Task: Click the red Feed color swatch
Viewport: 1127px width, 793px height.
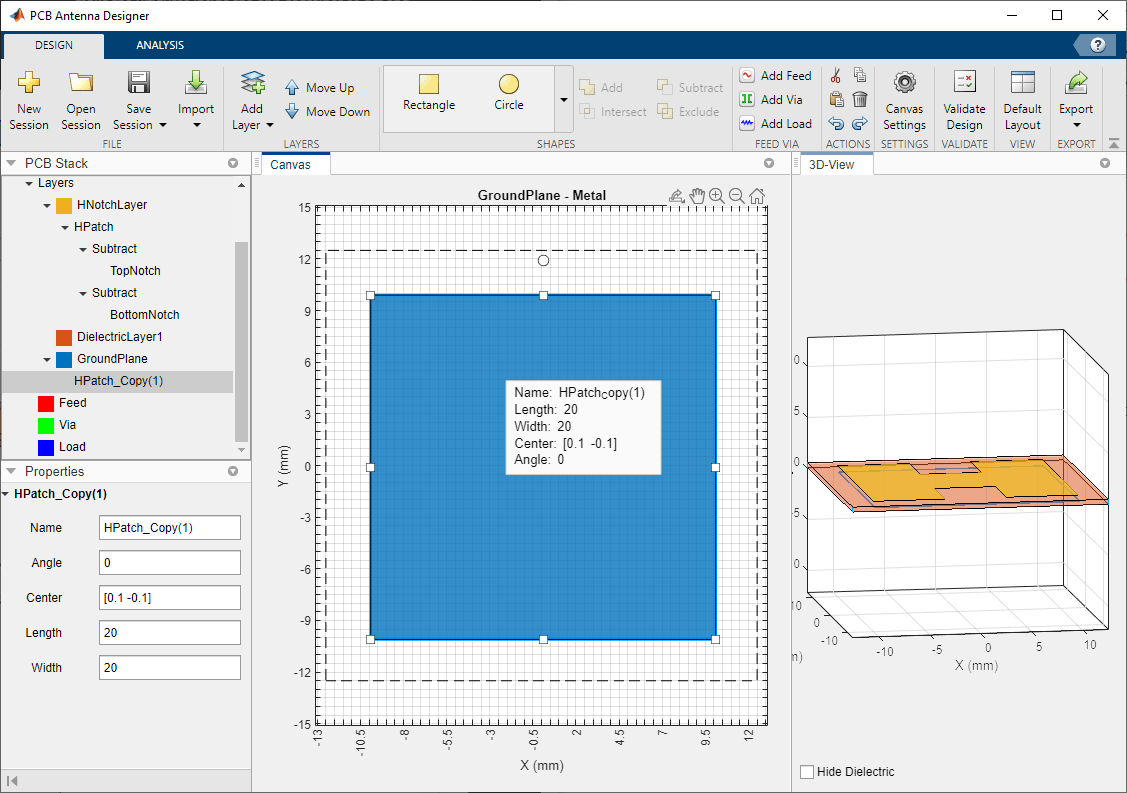Action: point(46,403)
